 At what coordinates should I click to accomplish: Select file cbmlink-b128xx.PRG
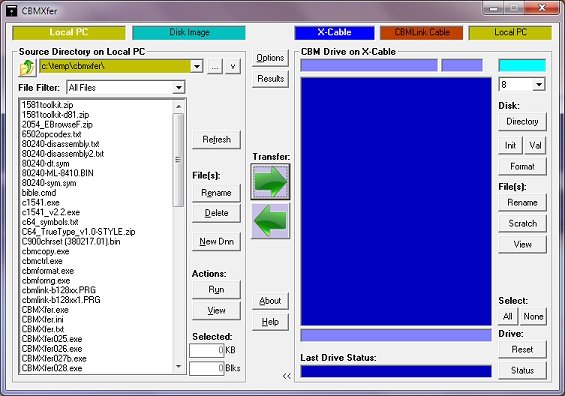click(59, 290)
